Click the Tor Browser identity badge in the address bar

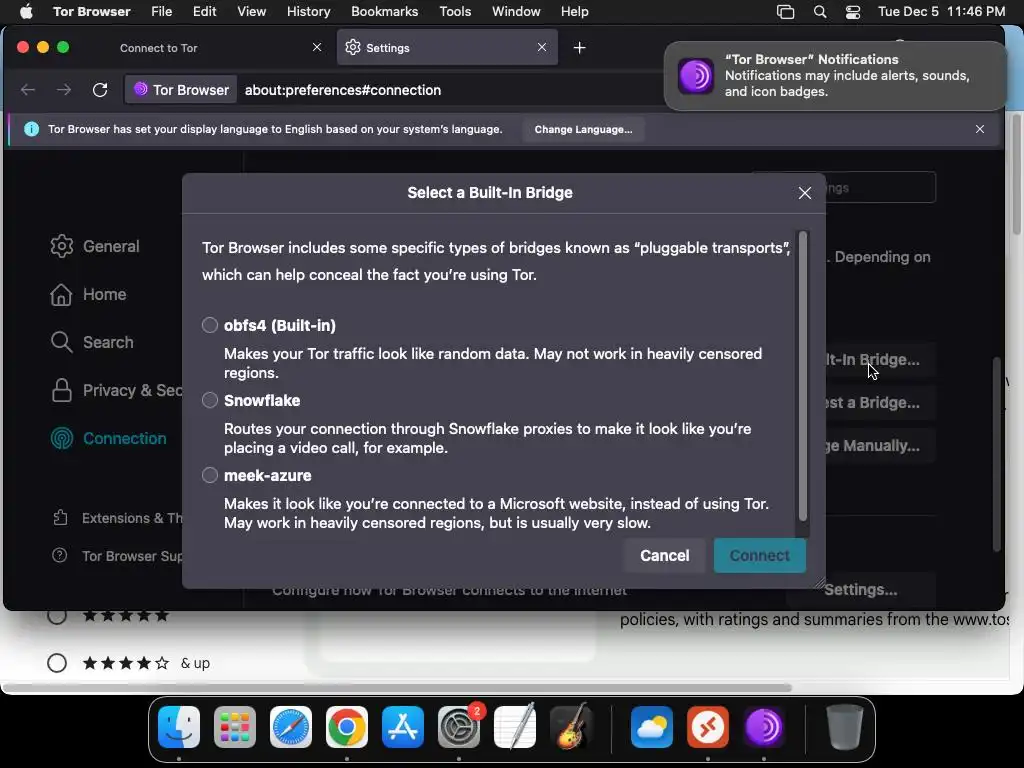click(x=182, y=90)
